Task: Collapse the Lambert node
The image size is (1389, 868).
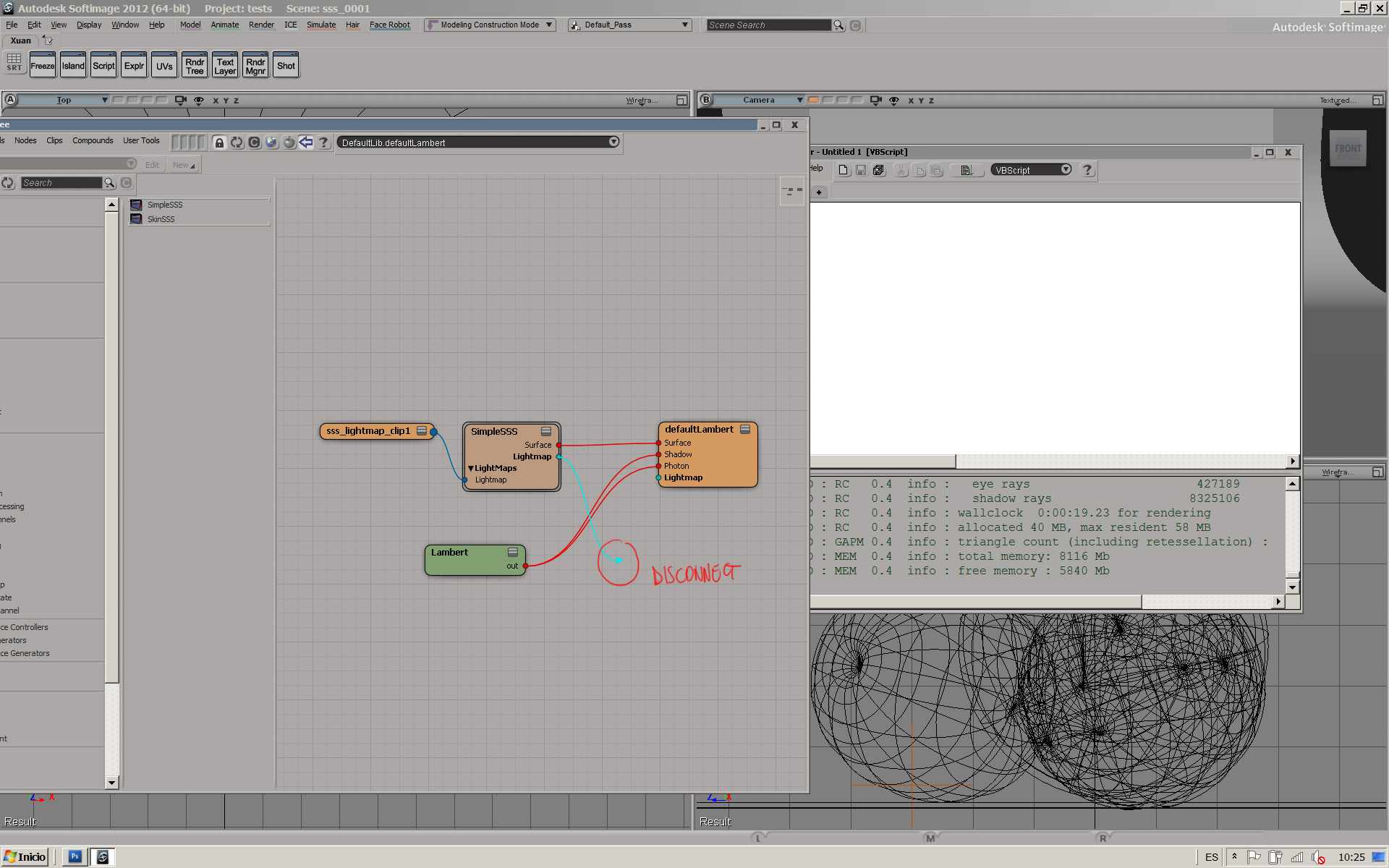Action: (513, 552)
